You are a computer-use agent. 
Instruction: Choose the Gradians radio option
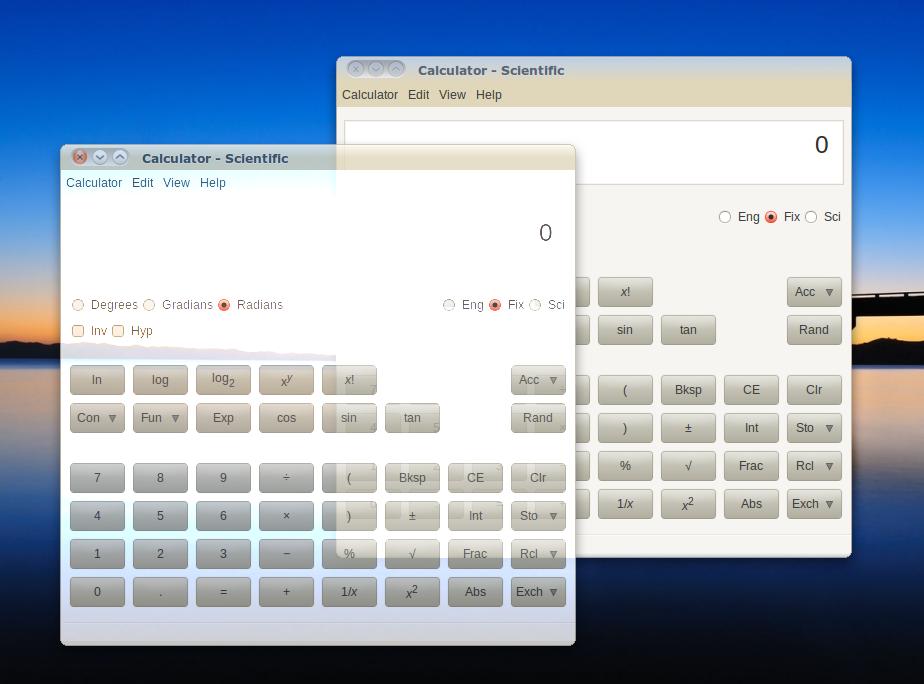[x=150, y=305]
